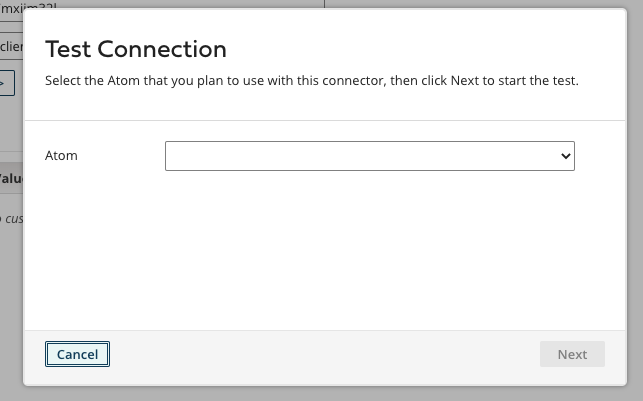The image size is (643, 401).
Task: Click the bold background column header left of dialog
Action: click(x=11, y=178)
